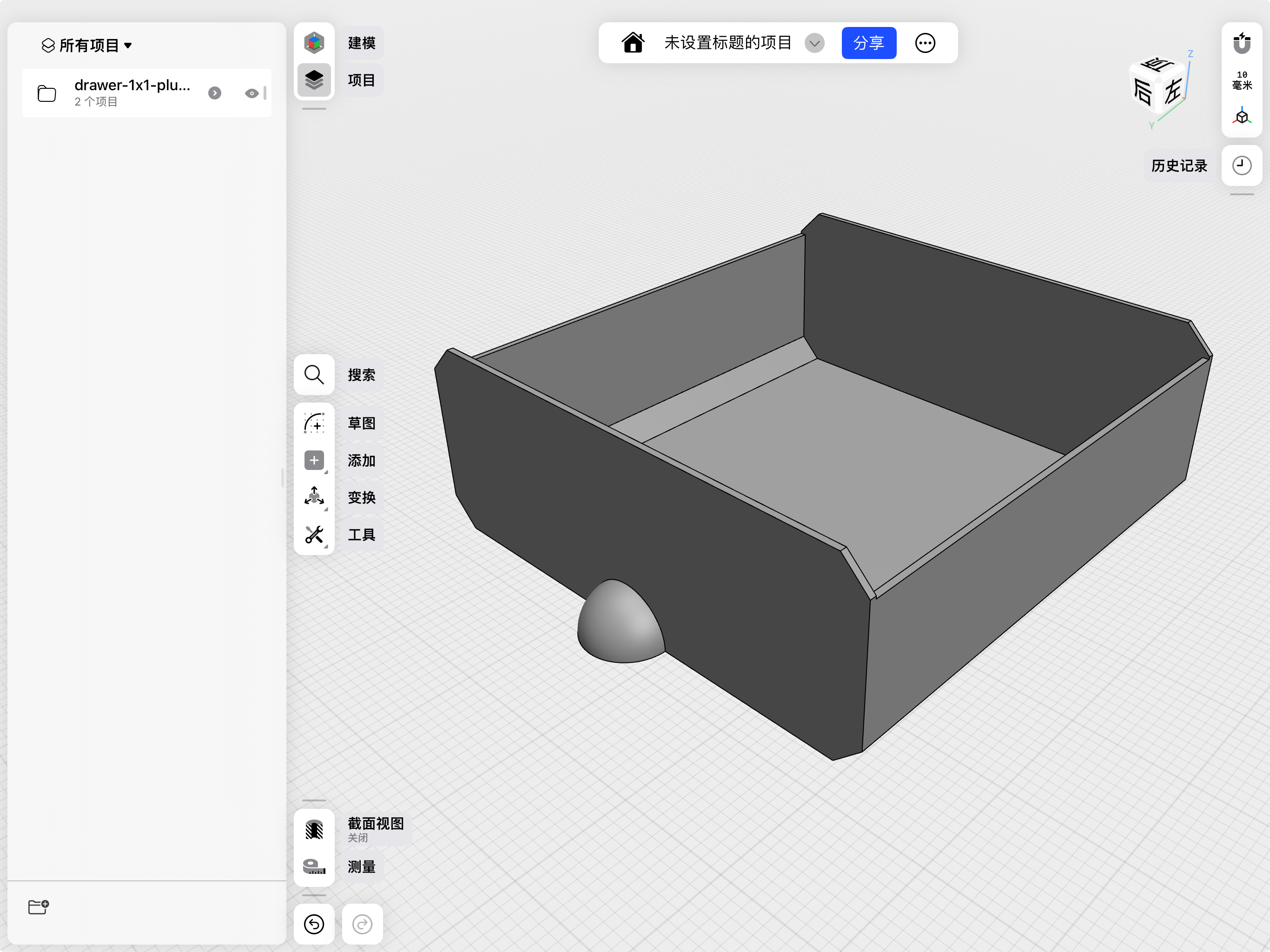Click the 草图 label
Screen dimensions: 1270x952
[x=362, y=423]
